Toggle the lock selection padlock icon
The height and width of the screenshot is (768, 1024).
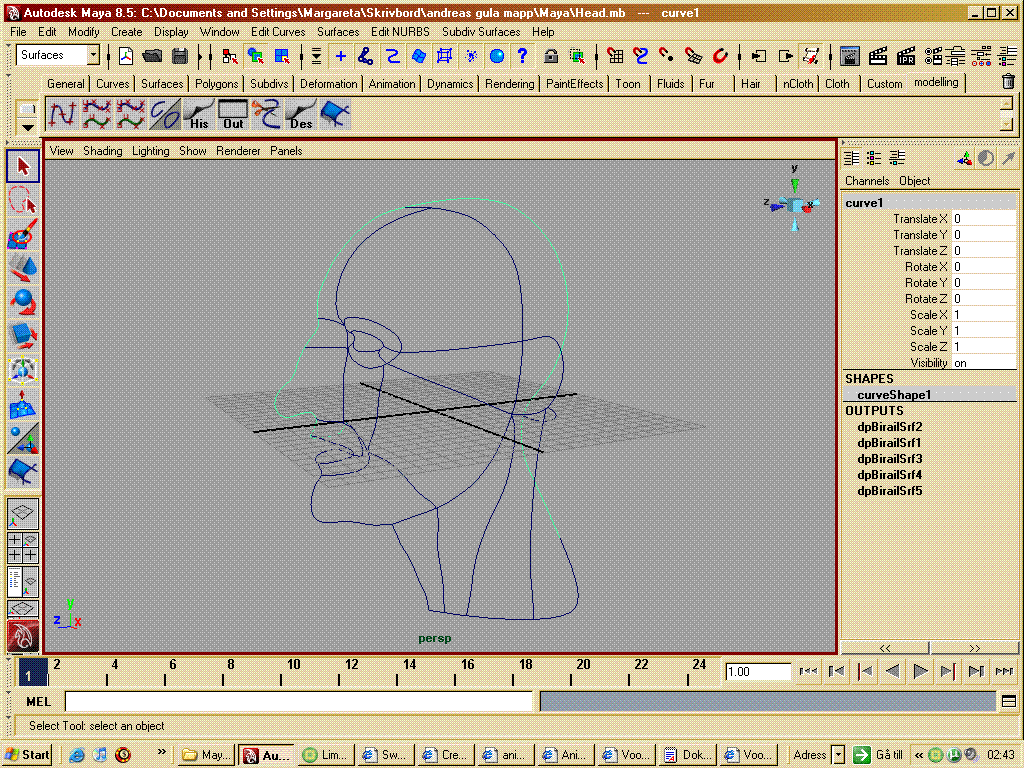[x=550, y=56]
